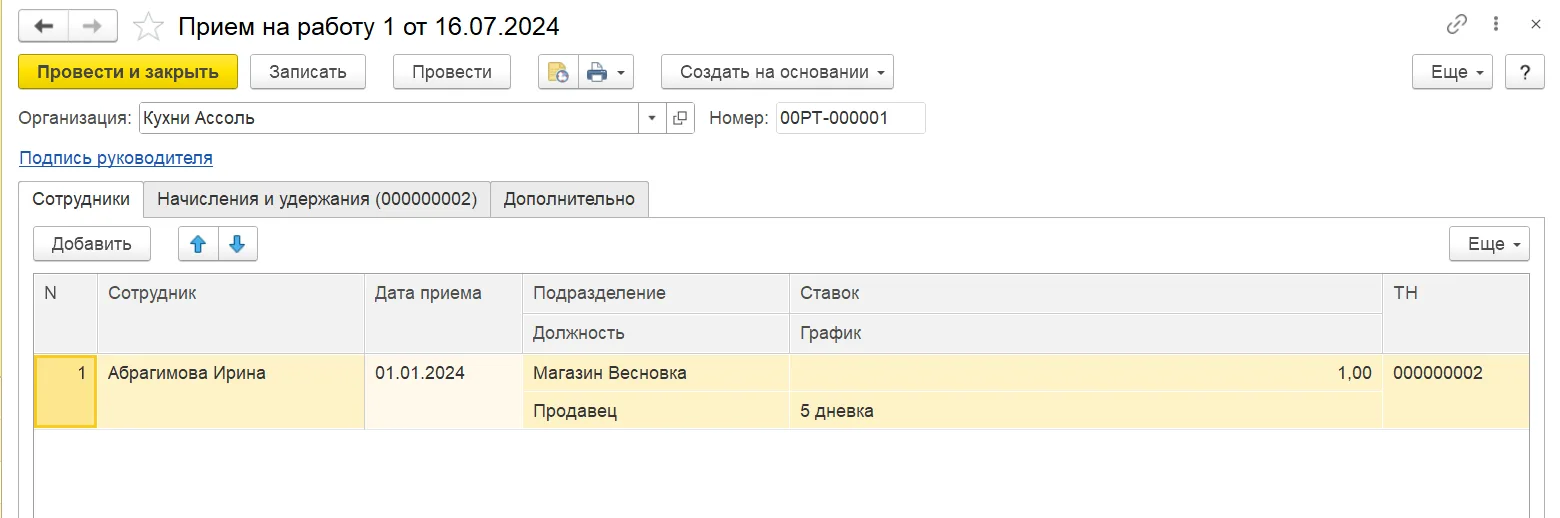
Task: Click the Должность column header
Action: 656,333
